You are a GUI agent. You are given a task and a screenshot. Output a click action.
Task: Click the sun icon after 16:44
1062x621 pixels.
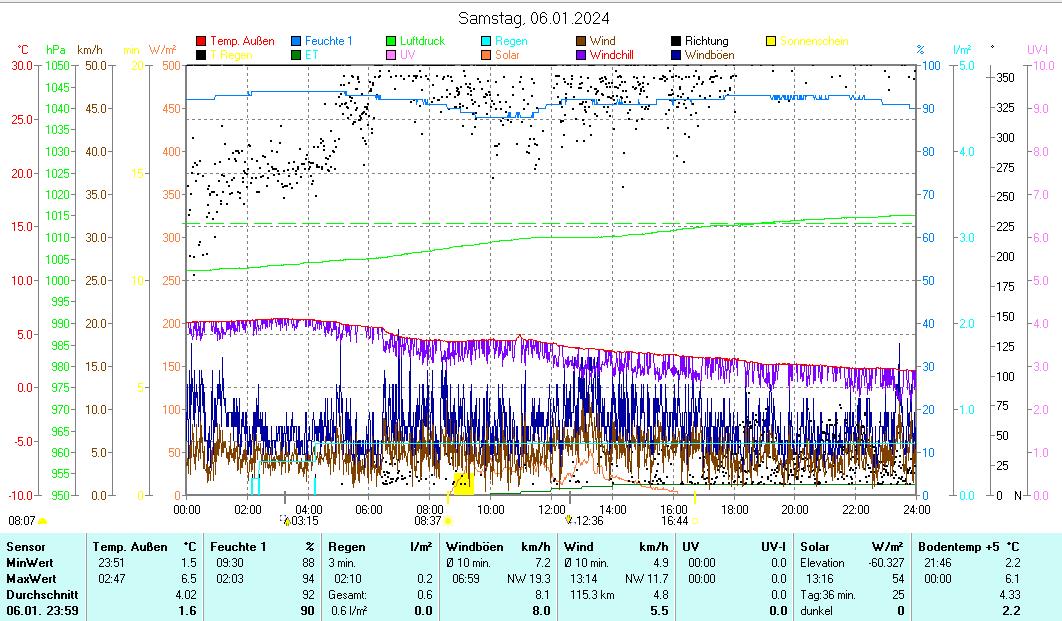(694, 521)
